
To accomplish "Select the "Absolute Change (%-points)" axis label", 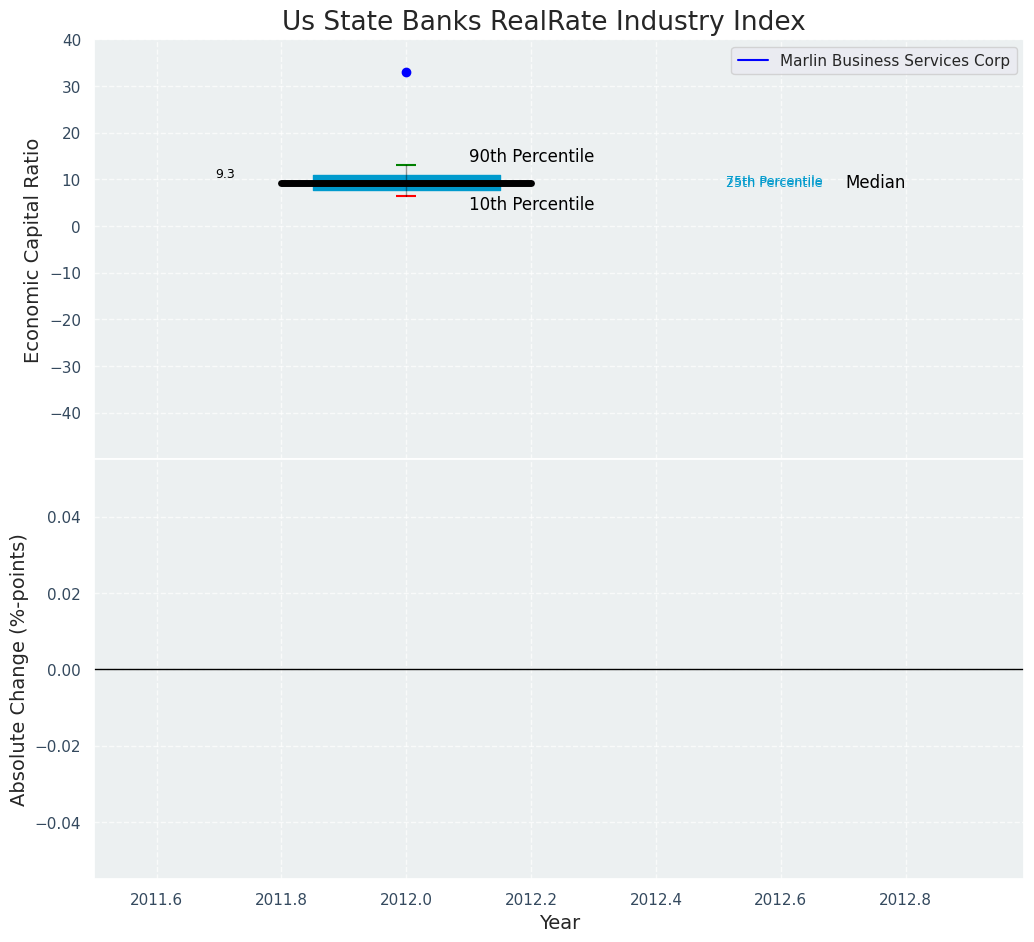I will tap(19, 669).
